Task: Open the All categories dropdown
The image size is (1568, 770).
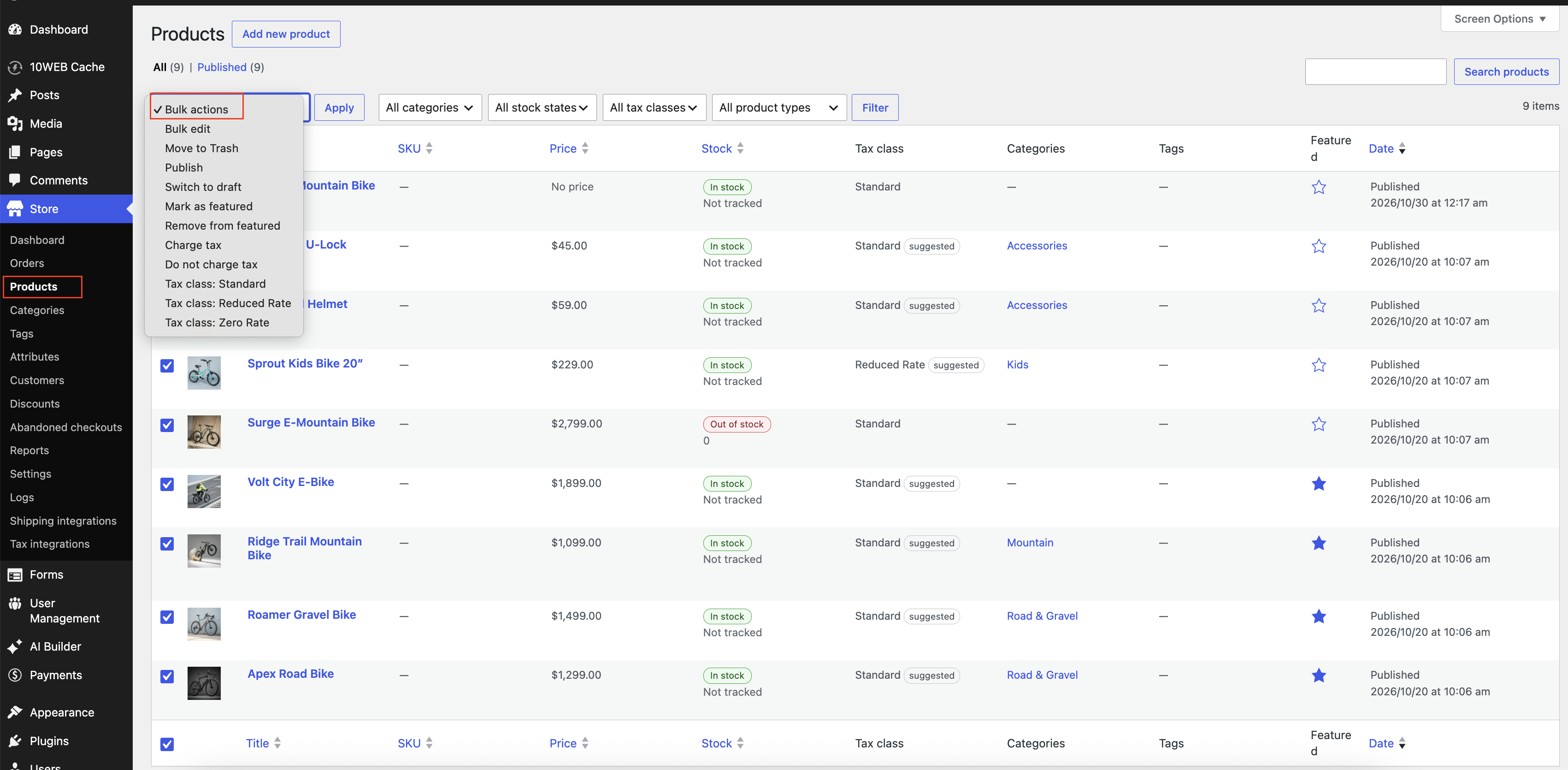Action: pos(430,108)
